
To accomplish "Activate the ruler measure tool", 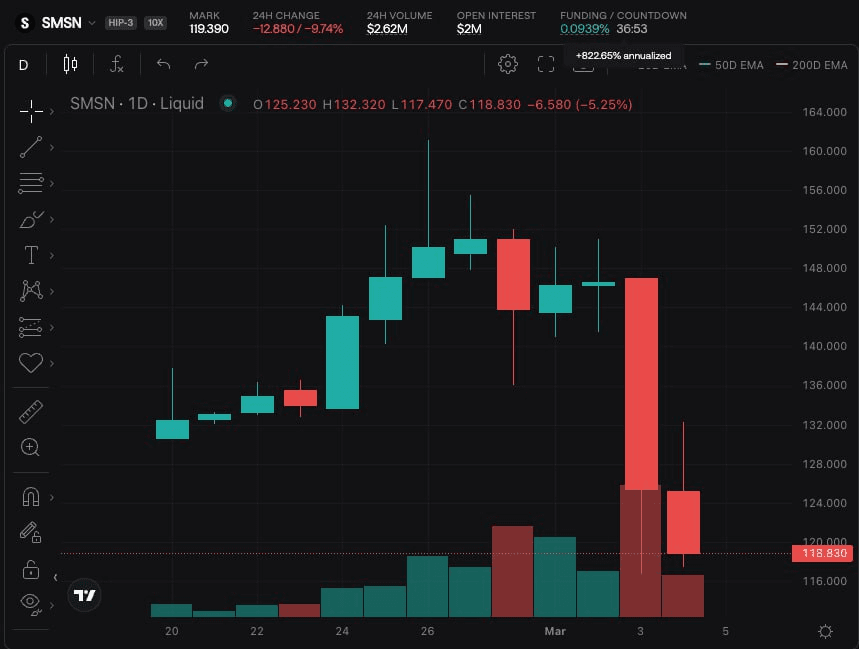I will click(x=31, y=411).
